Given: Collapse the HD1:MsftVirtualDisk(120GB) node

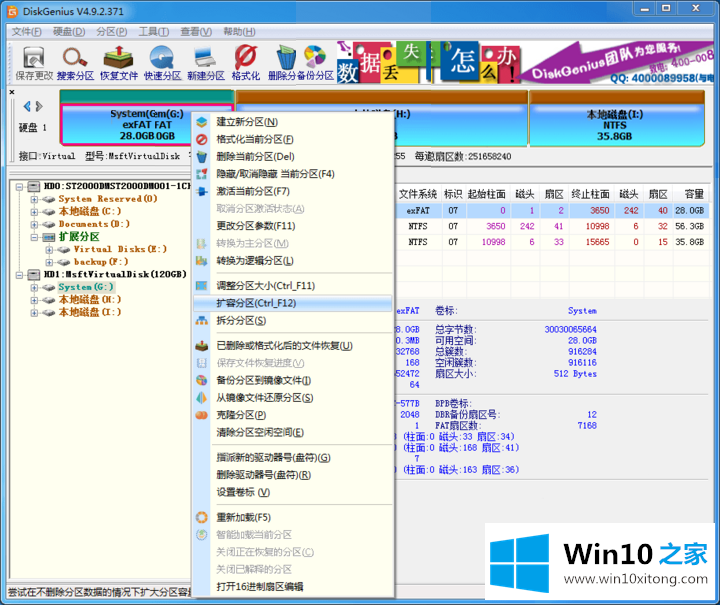Looking at the screenshot, I should (x=20, y=275).
